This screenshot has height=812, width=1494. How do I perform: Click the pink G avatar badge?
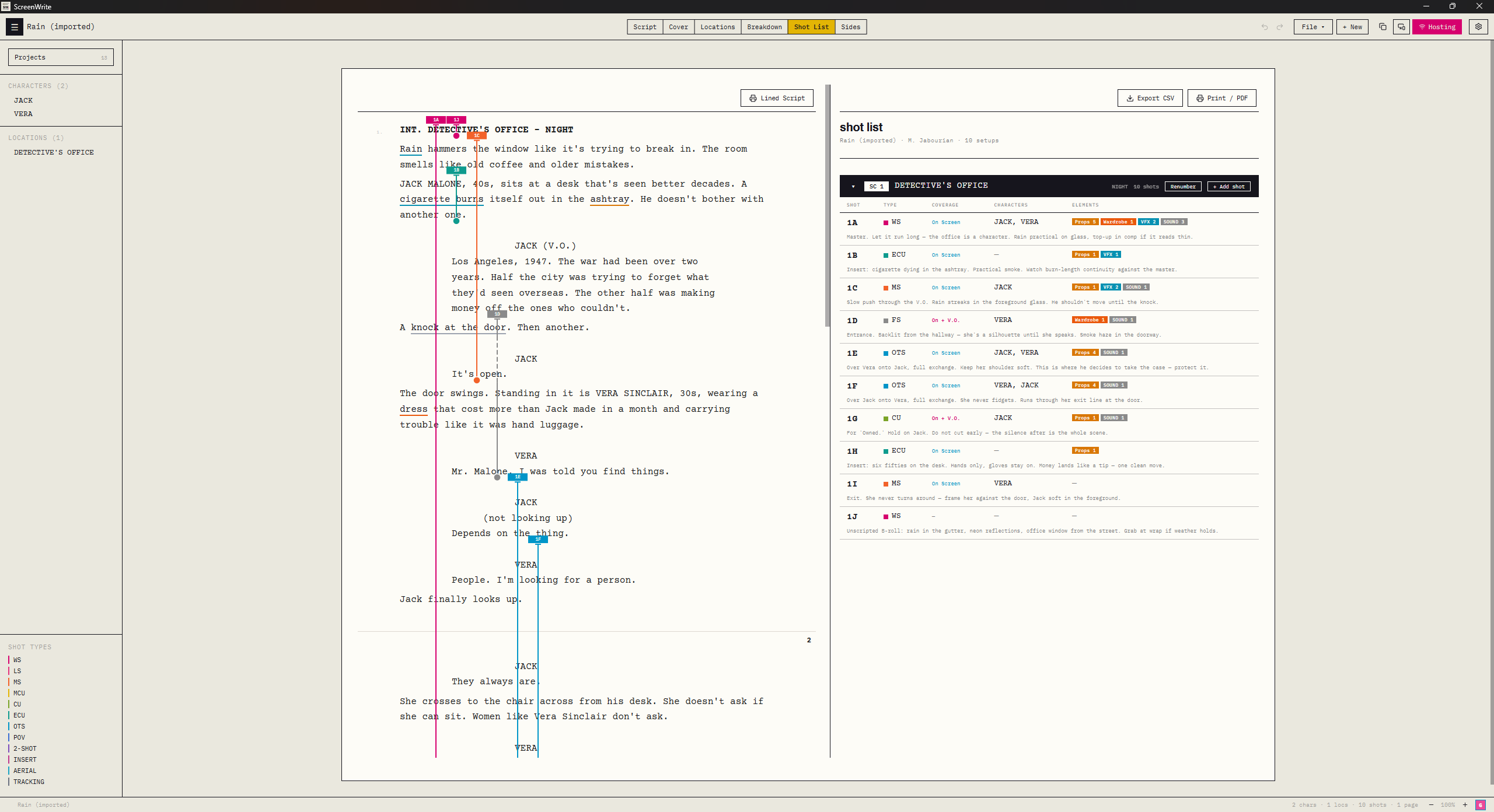pyautogui.click(x=1481, y=805)
